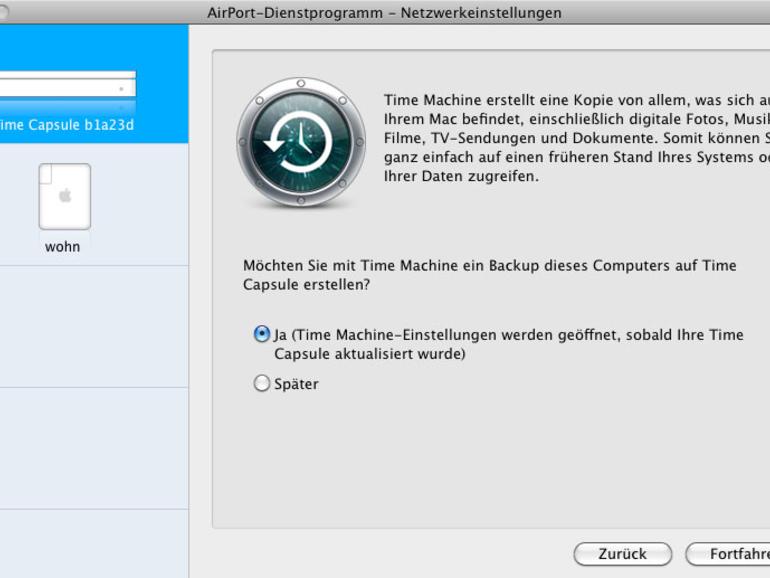Click the divider between sidebar and settings panel
The width and height of the screenshot is (770, 578).
point(189,301)
